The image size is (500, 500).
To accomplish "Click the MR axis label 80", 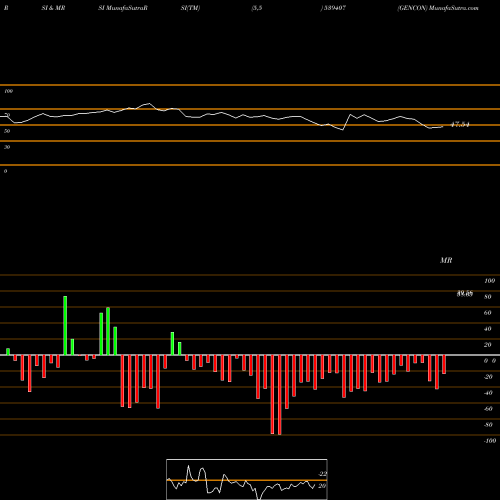I will click(488, 297).
